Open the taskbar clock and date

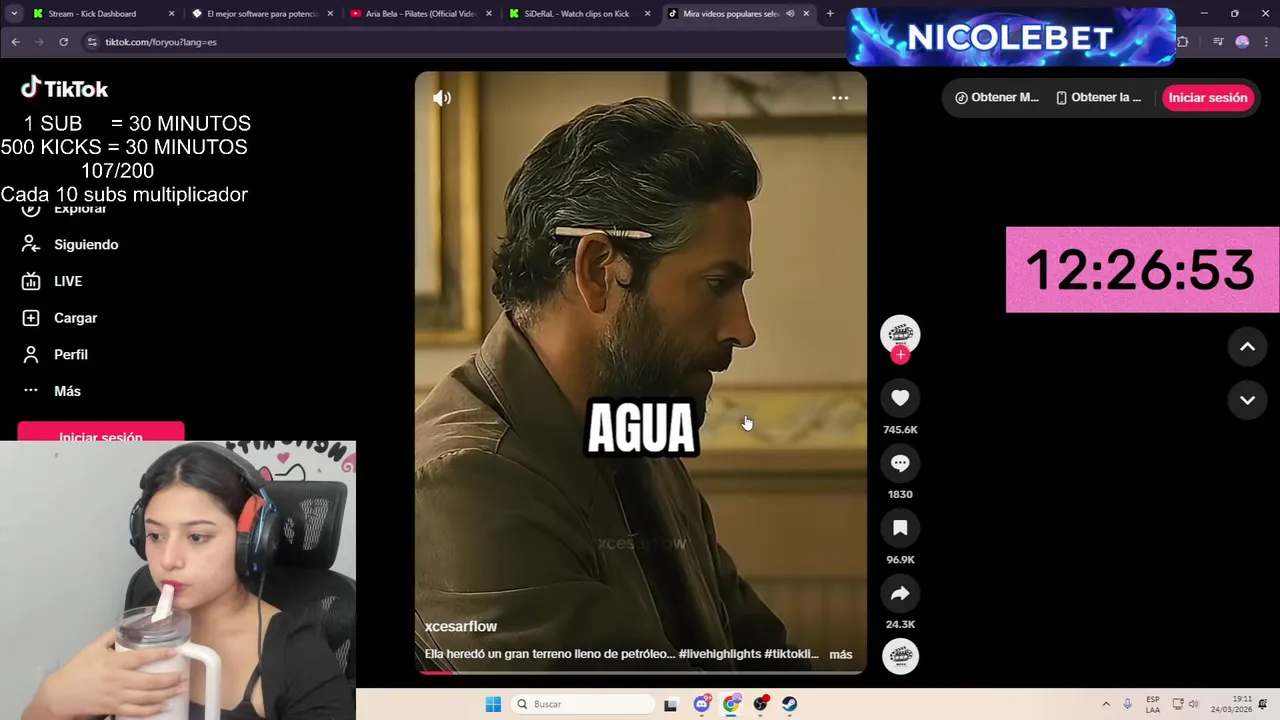click(x=1232, y=704)
